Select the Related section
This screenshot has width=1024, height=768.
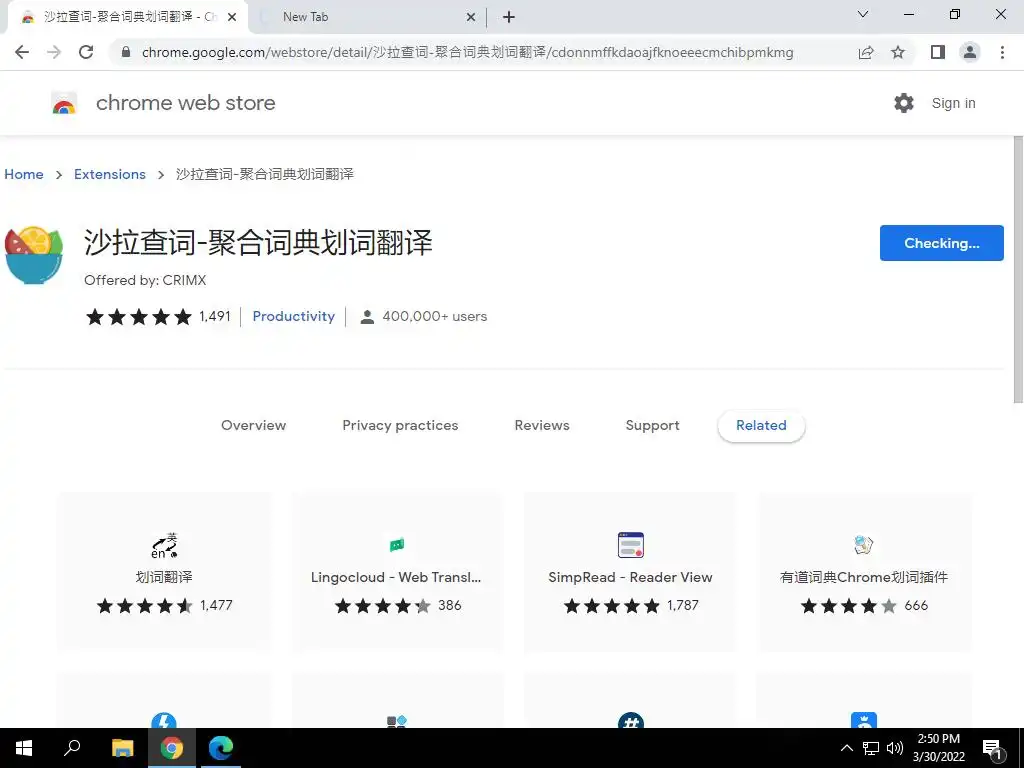[x=761, y=426]
